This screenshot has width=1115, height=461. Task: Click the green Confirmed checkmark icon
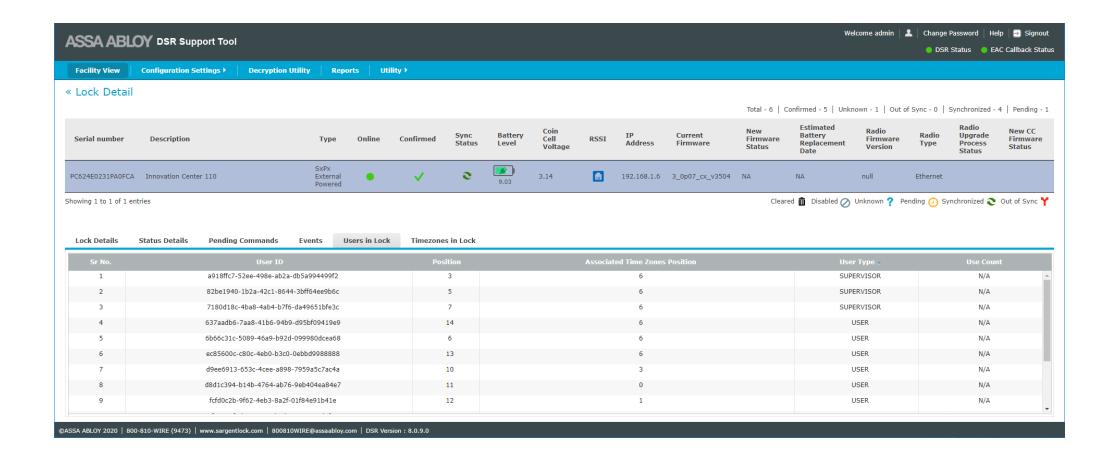click(419, 176)
